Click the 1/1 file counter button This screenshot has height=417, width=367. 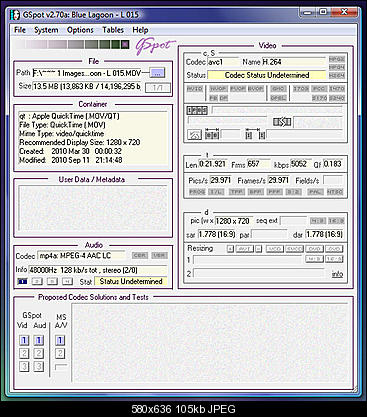point(158,88)
